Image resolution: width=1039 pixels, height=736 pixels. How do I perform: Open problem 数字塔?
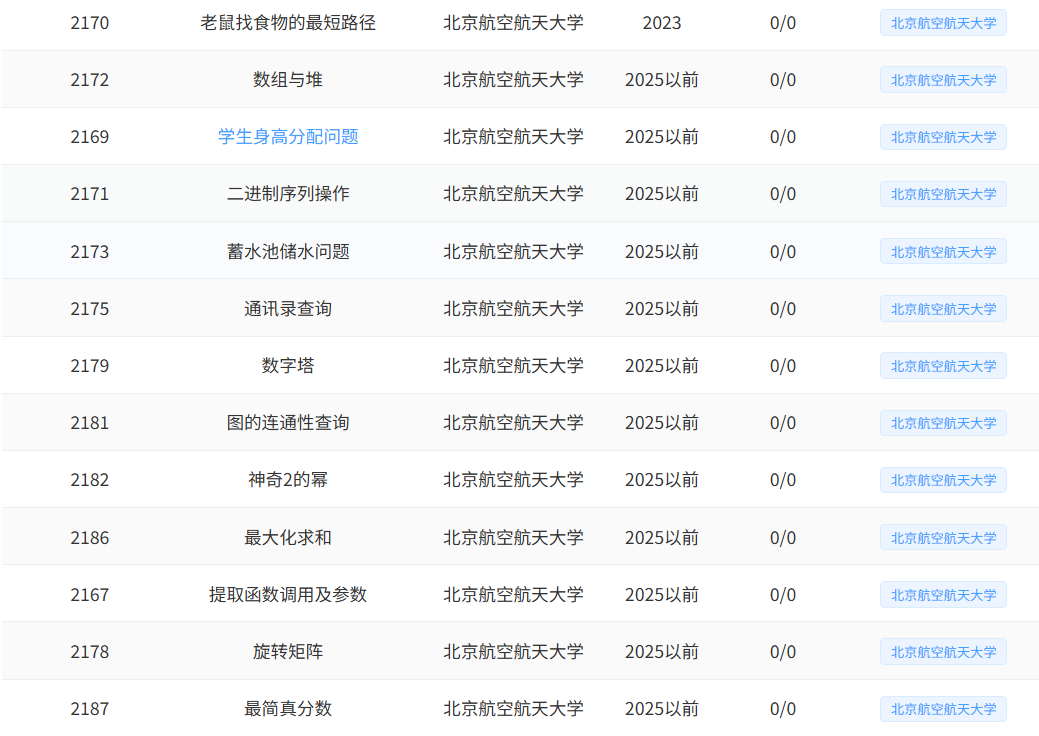pyautogui.click(x=288, y=366)
